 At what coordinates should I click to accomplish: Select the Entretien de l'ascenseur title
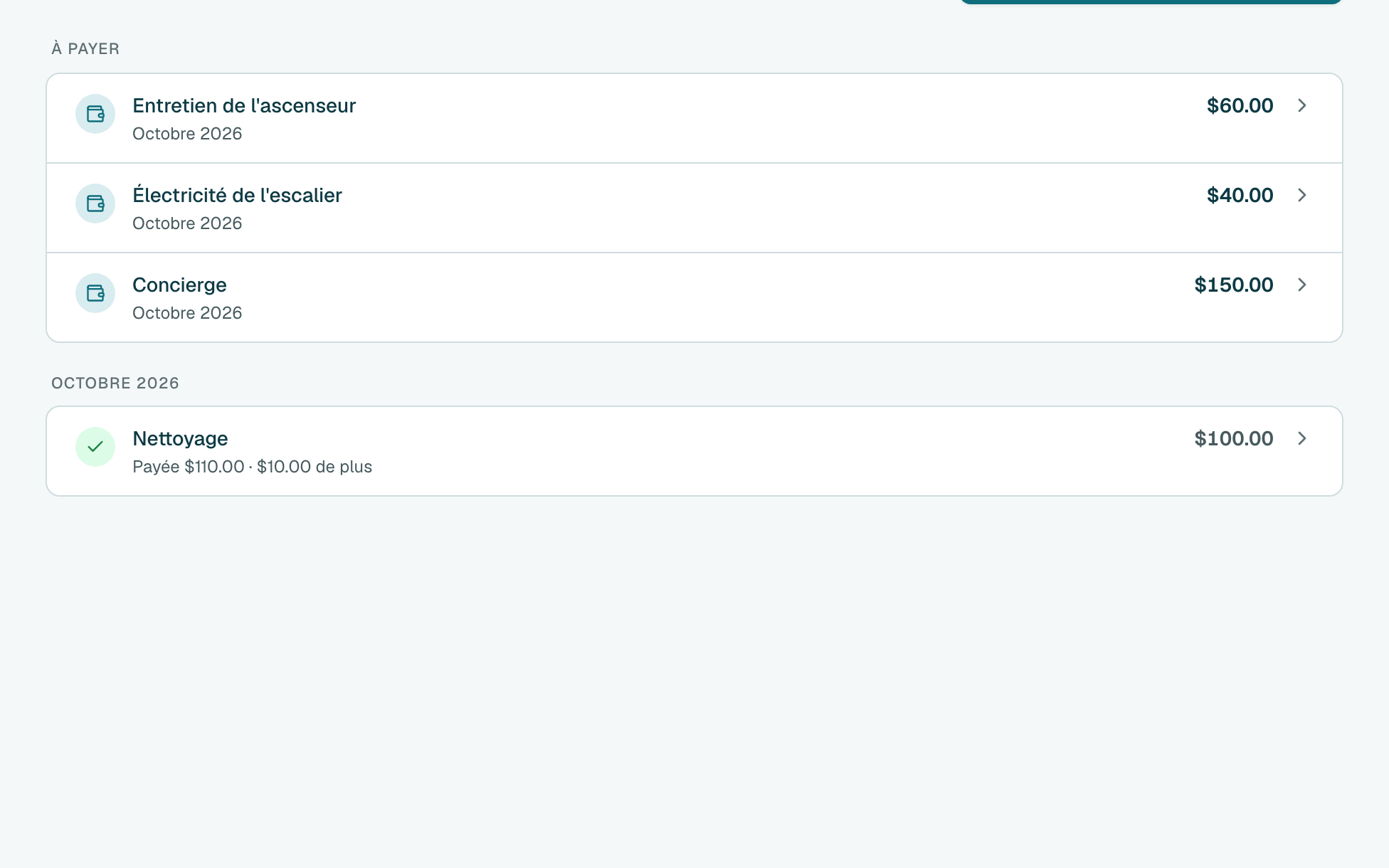[244, 105]
